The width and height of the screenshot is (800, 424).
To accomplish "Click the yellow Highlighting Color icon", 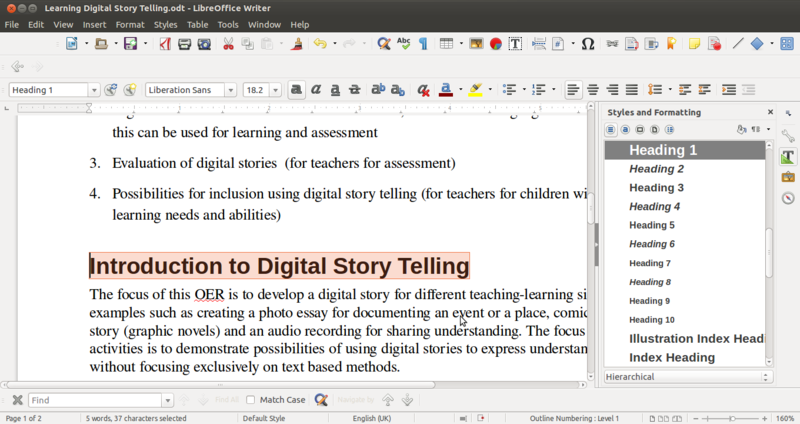I will click(476, 90).
